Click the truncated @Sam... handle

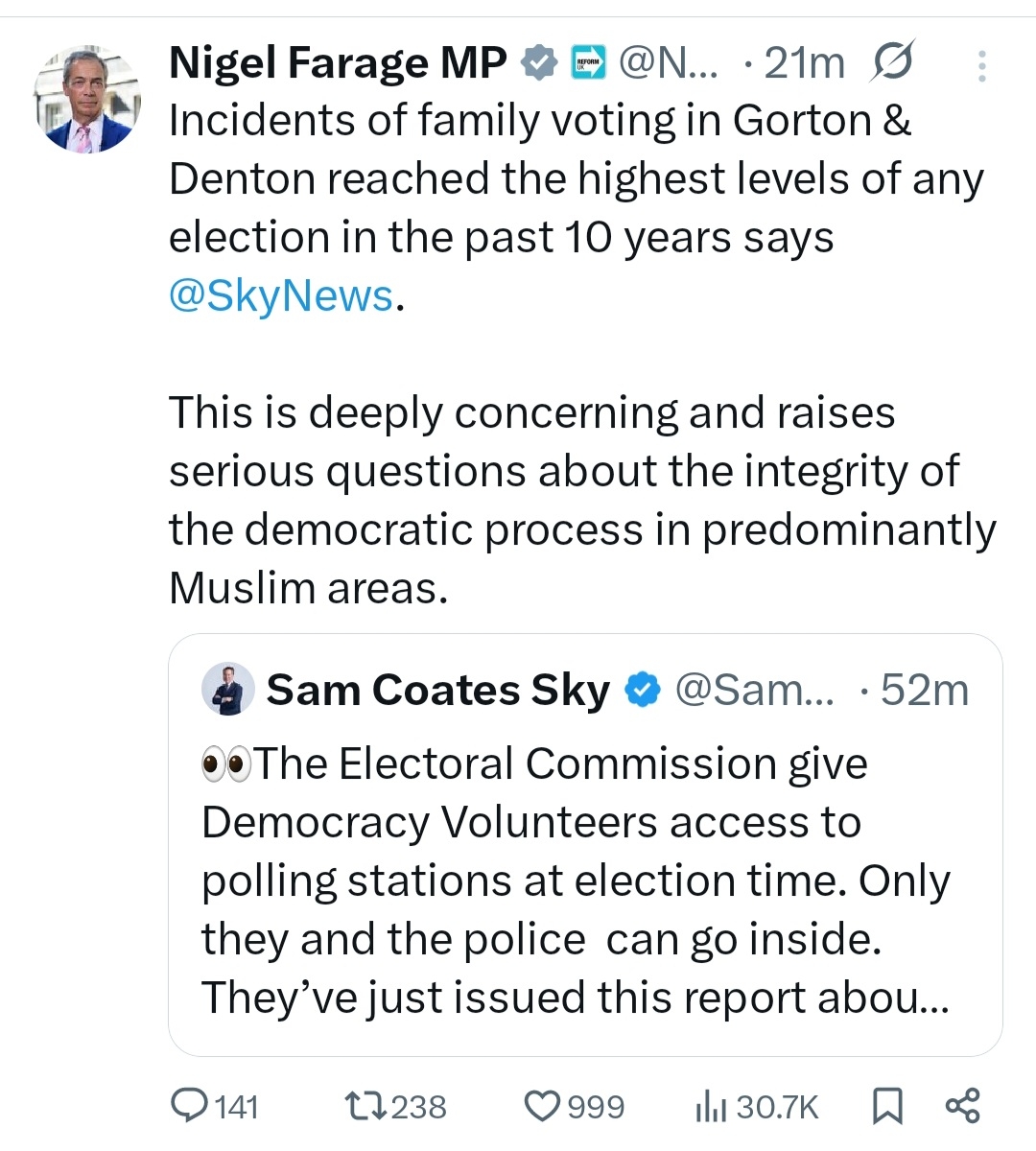click(755, 690)
